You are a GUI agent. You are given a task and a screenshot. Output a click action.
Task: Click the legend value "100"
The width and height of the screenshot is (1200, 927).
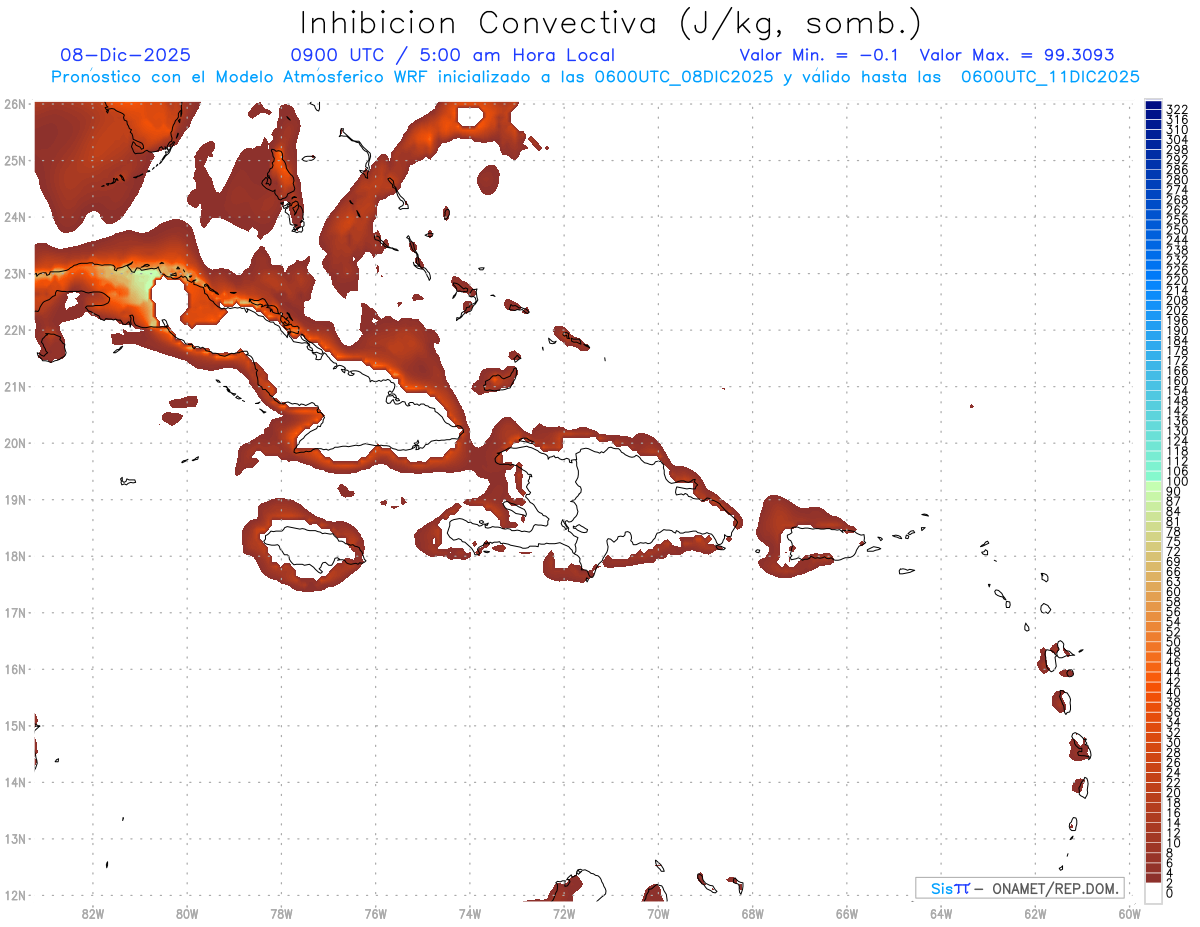point(1177,481)
